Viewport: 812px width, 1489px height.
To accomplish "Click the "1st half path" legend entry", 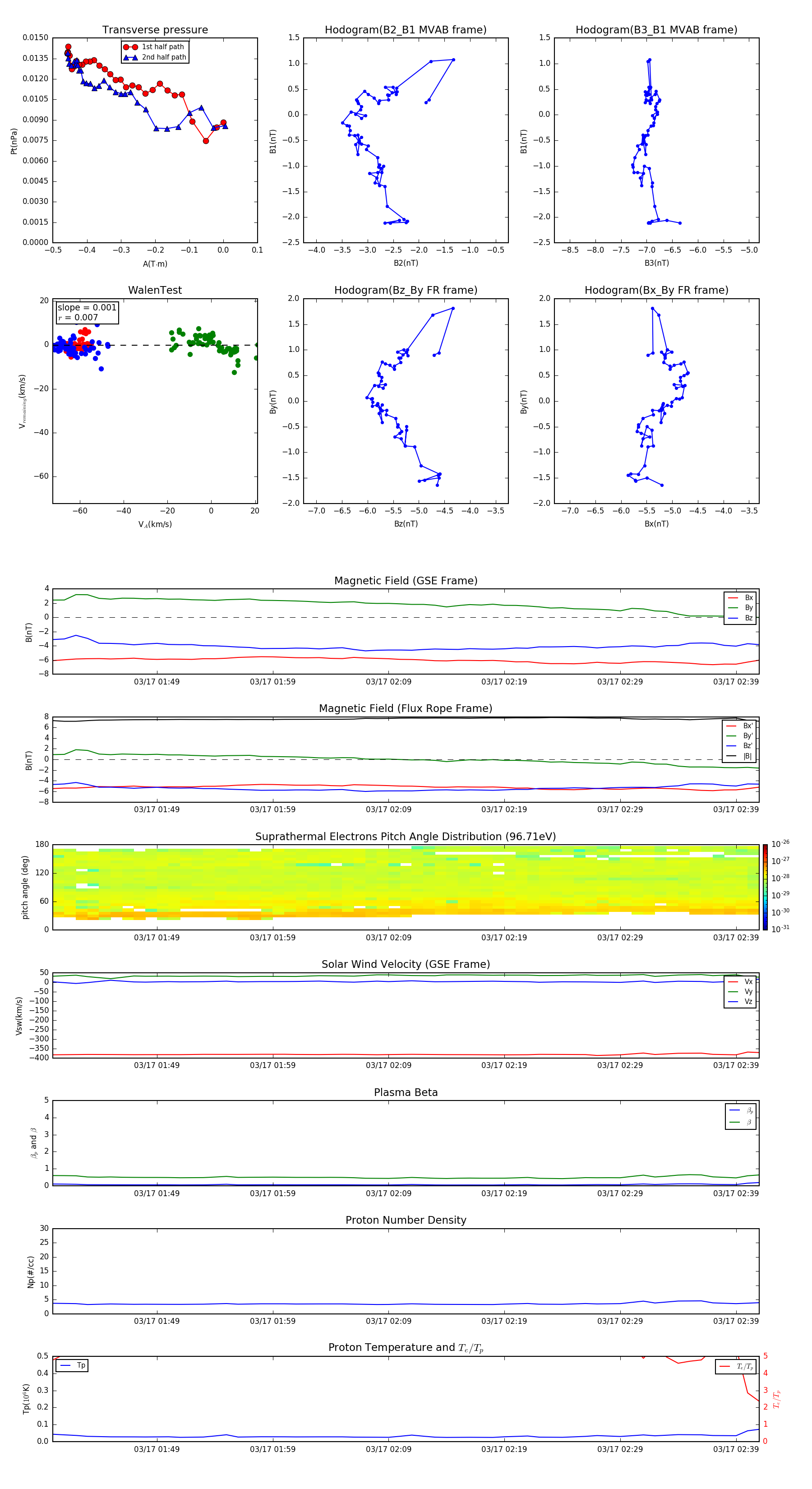I will (x=154, y=47).
